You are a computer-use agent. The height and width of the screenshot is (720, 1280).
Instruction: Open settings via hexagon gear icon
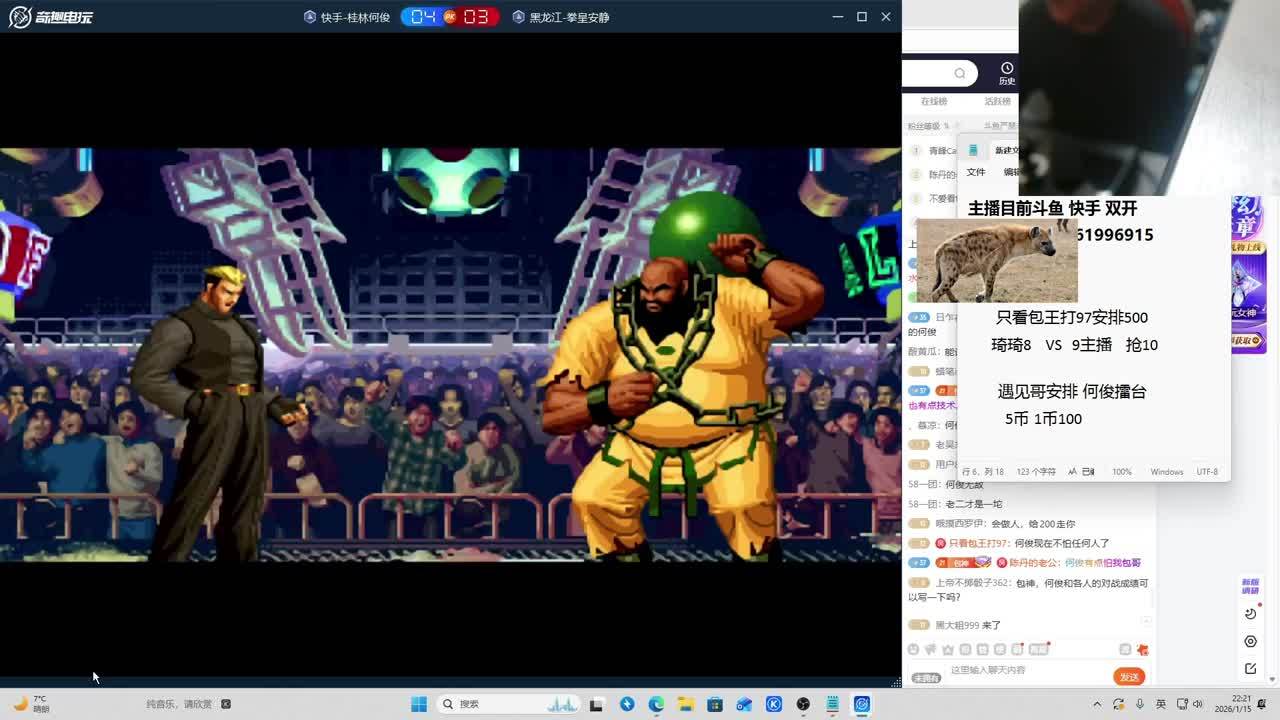(x=1250, y=641)
